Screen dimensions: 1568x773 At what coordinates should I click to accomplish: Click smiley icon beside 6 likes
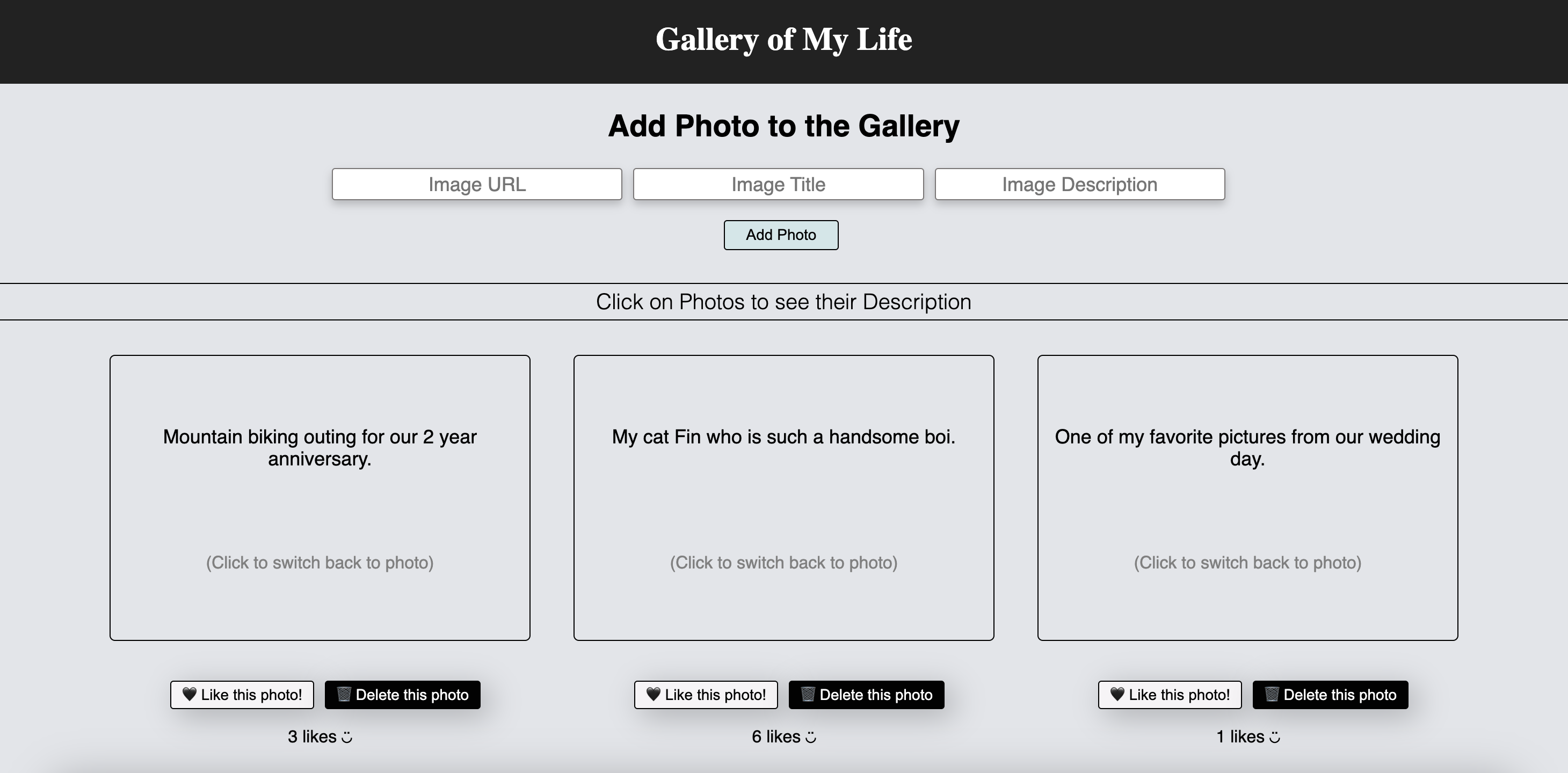pyautogui.click(x=811, y=737)
